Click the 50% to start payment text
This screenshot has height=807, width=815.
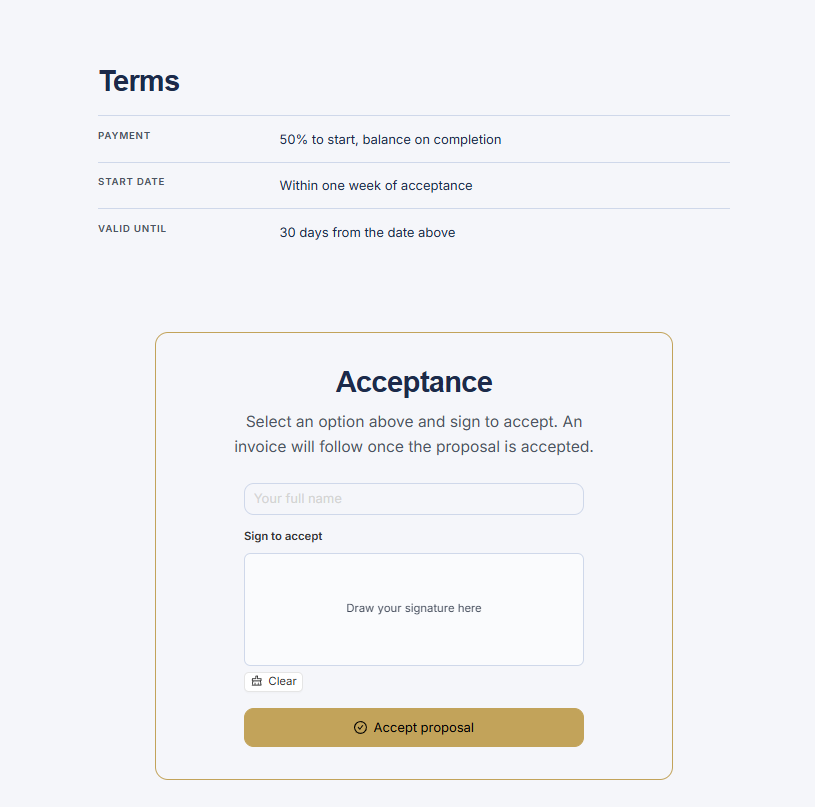390,140
